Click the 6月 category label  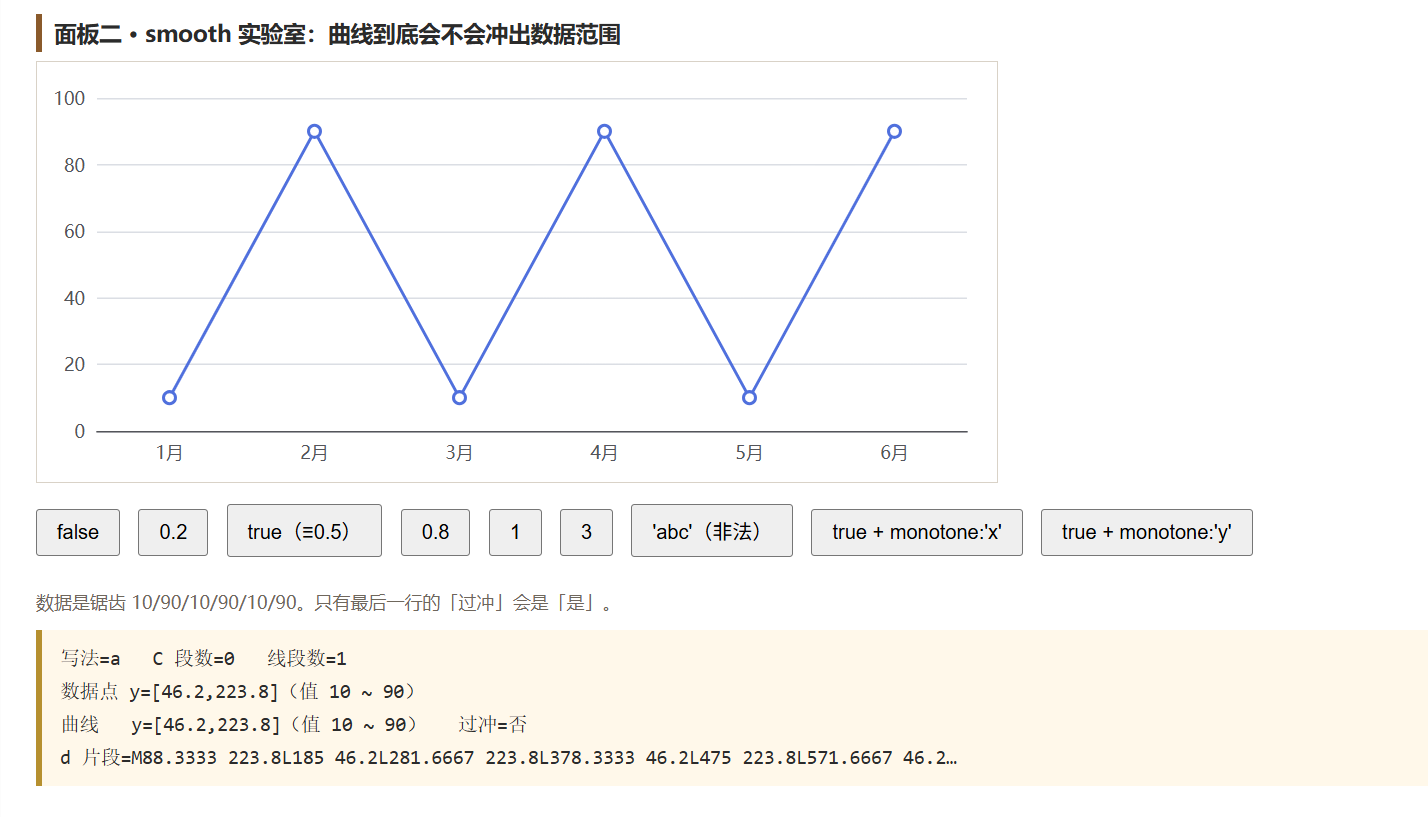point(894,453)
